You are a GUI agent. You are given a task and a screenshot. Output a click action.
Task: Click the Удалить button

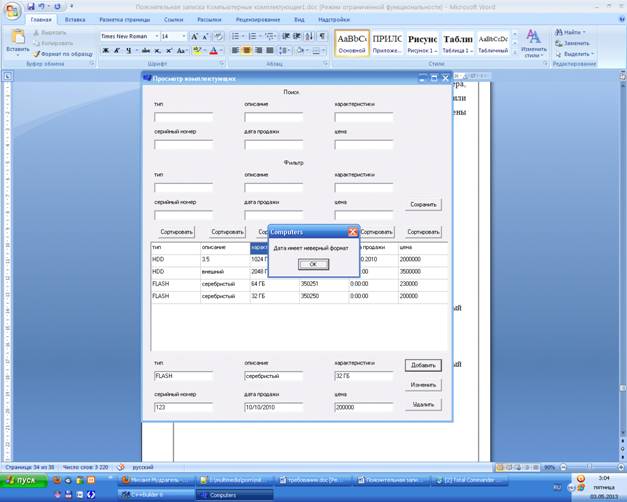[x=423, y=405]
